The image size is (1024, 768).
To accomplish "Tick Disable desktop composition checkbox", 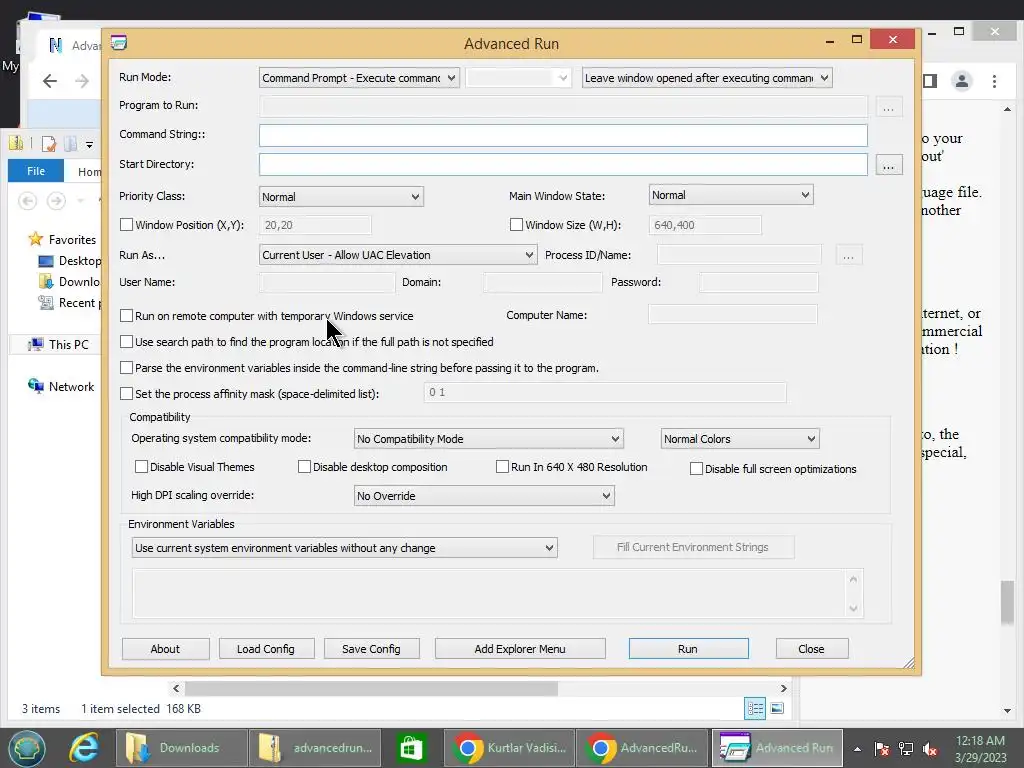I will (304, 466).
